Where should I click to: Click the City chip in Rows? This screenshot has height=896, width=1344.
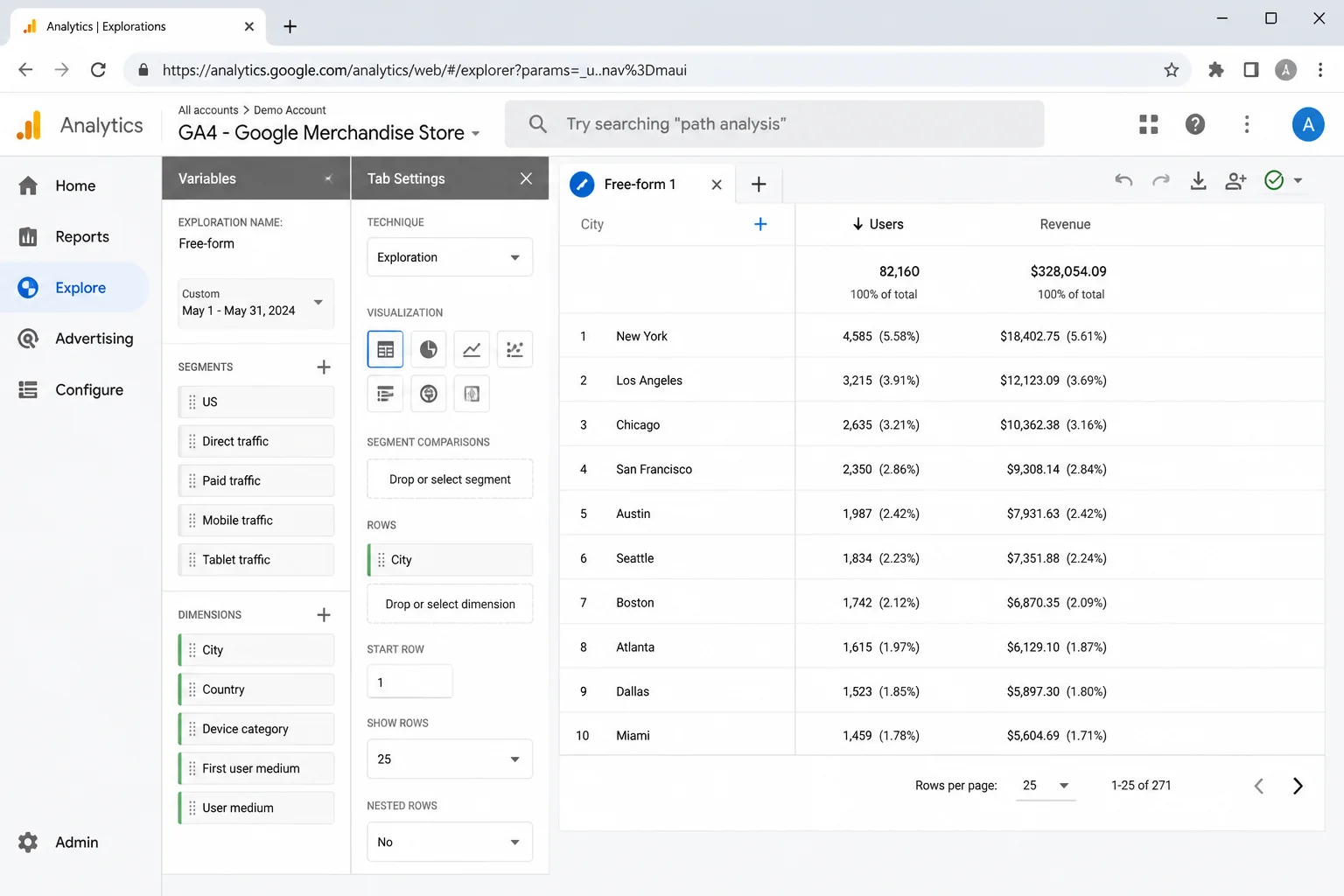click(x=450, y=560)
